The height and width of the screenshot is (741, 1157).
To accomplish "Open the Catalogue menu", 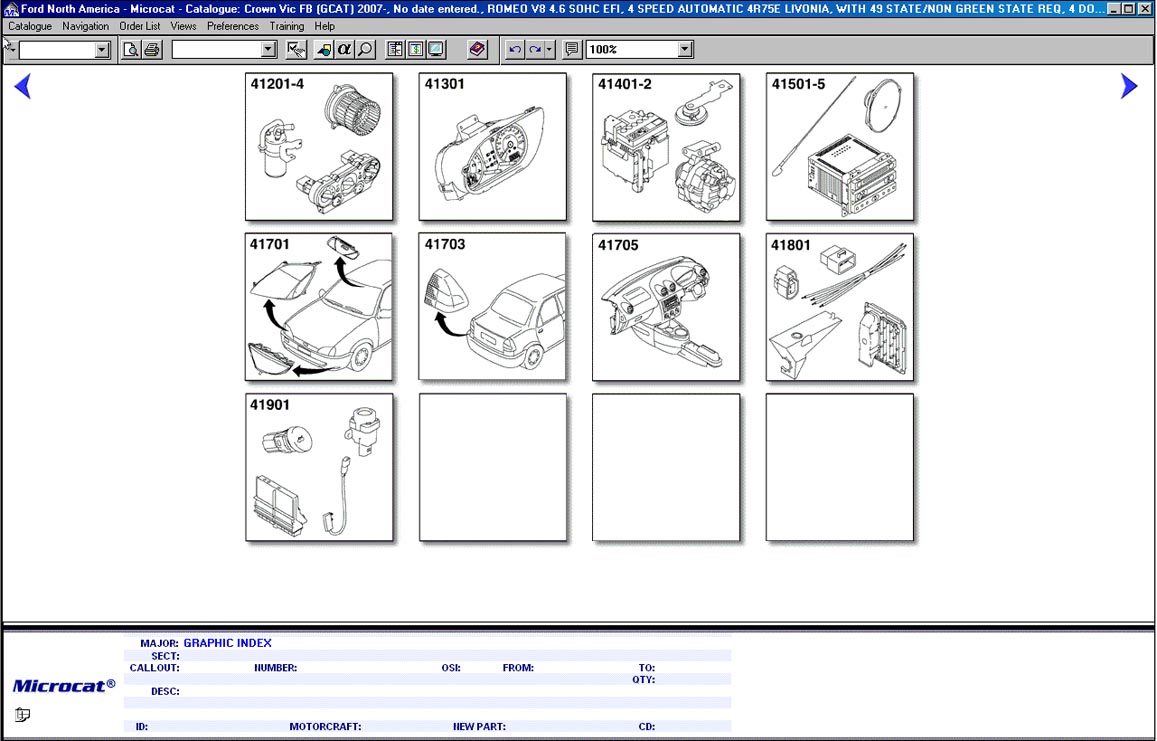I will coord(30,26).
